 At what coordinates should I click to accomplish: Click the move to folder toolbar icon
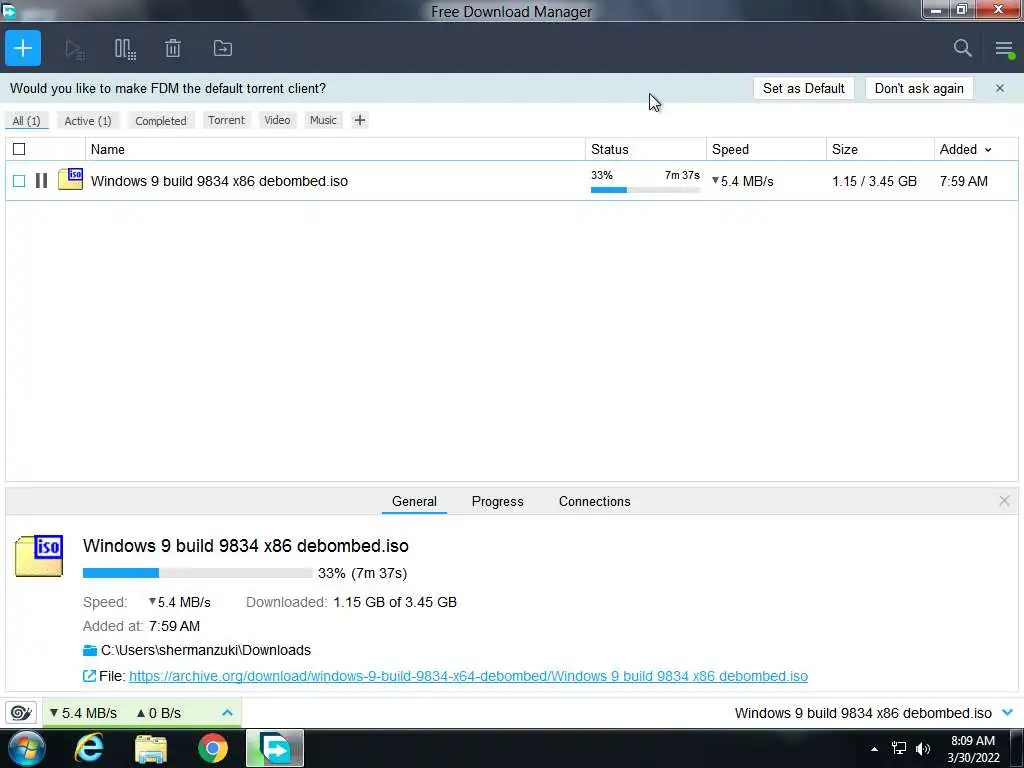(x=223, y=48)
